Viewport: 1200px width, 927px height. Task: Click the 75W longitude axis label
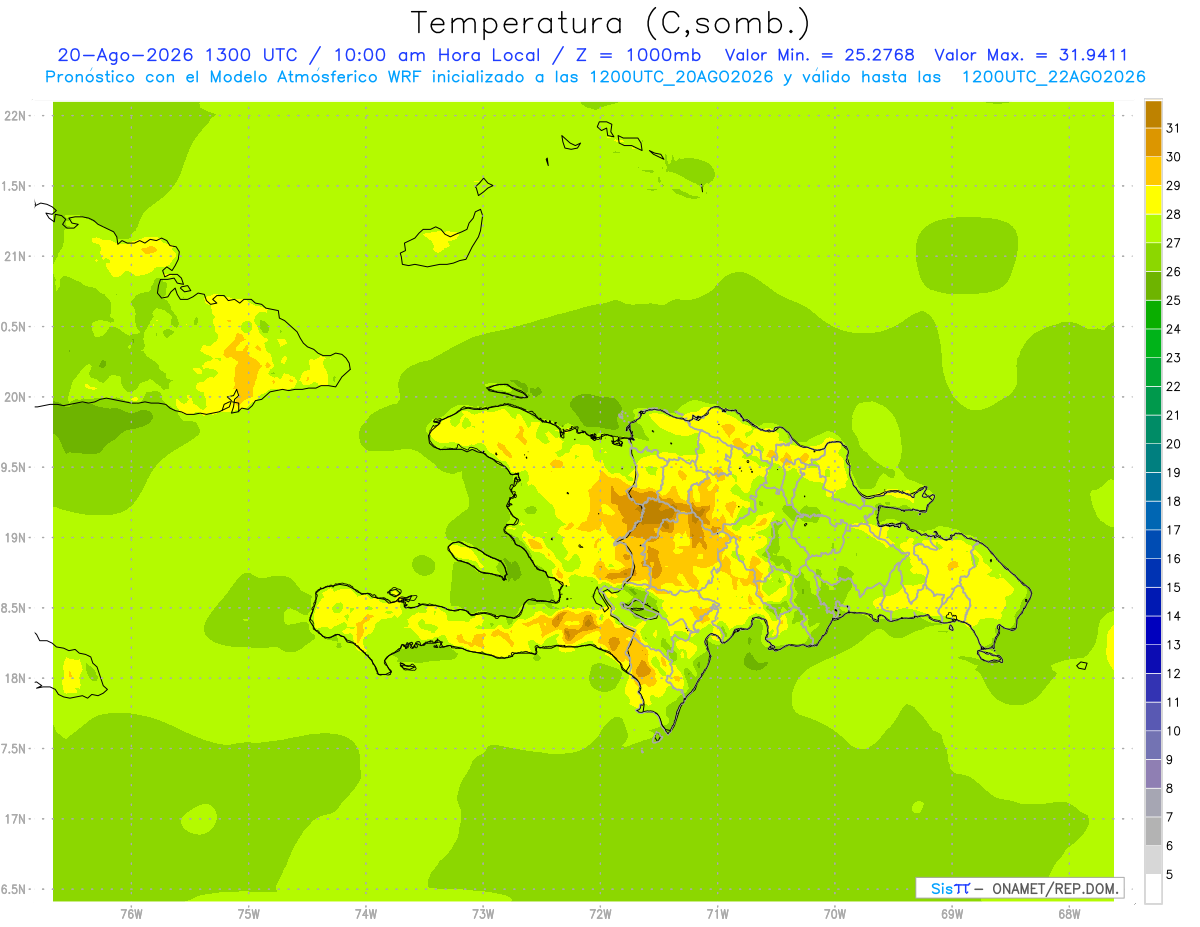click(249, 914)
